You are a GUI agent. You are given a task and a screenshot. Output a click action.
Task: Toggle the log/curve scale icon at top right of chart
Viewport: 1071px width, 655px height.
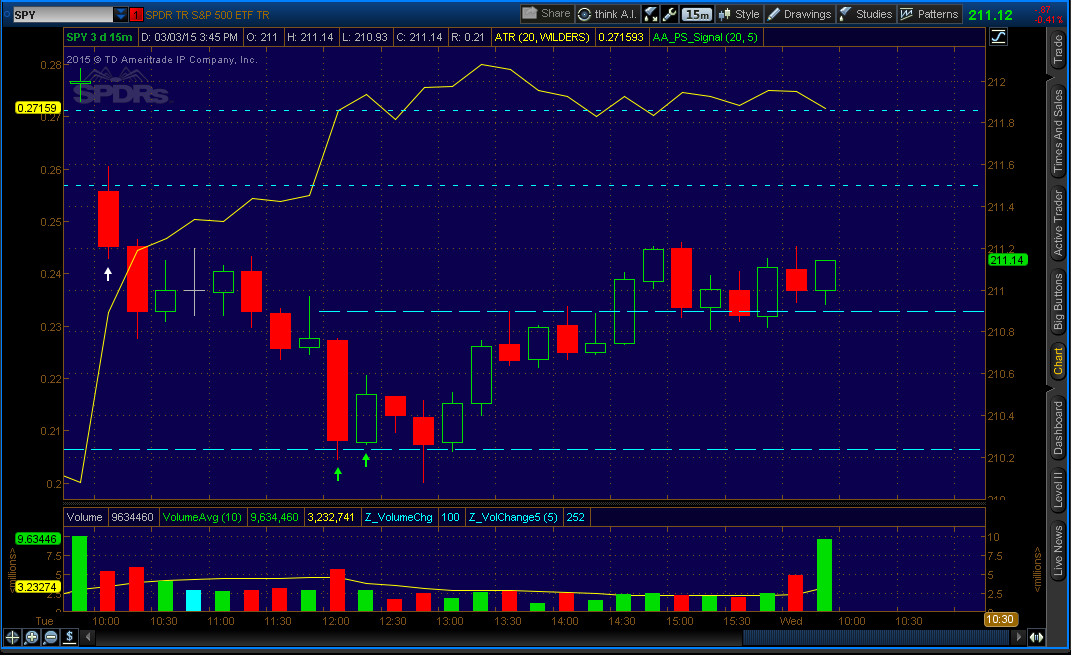(998, 37)
